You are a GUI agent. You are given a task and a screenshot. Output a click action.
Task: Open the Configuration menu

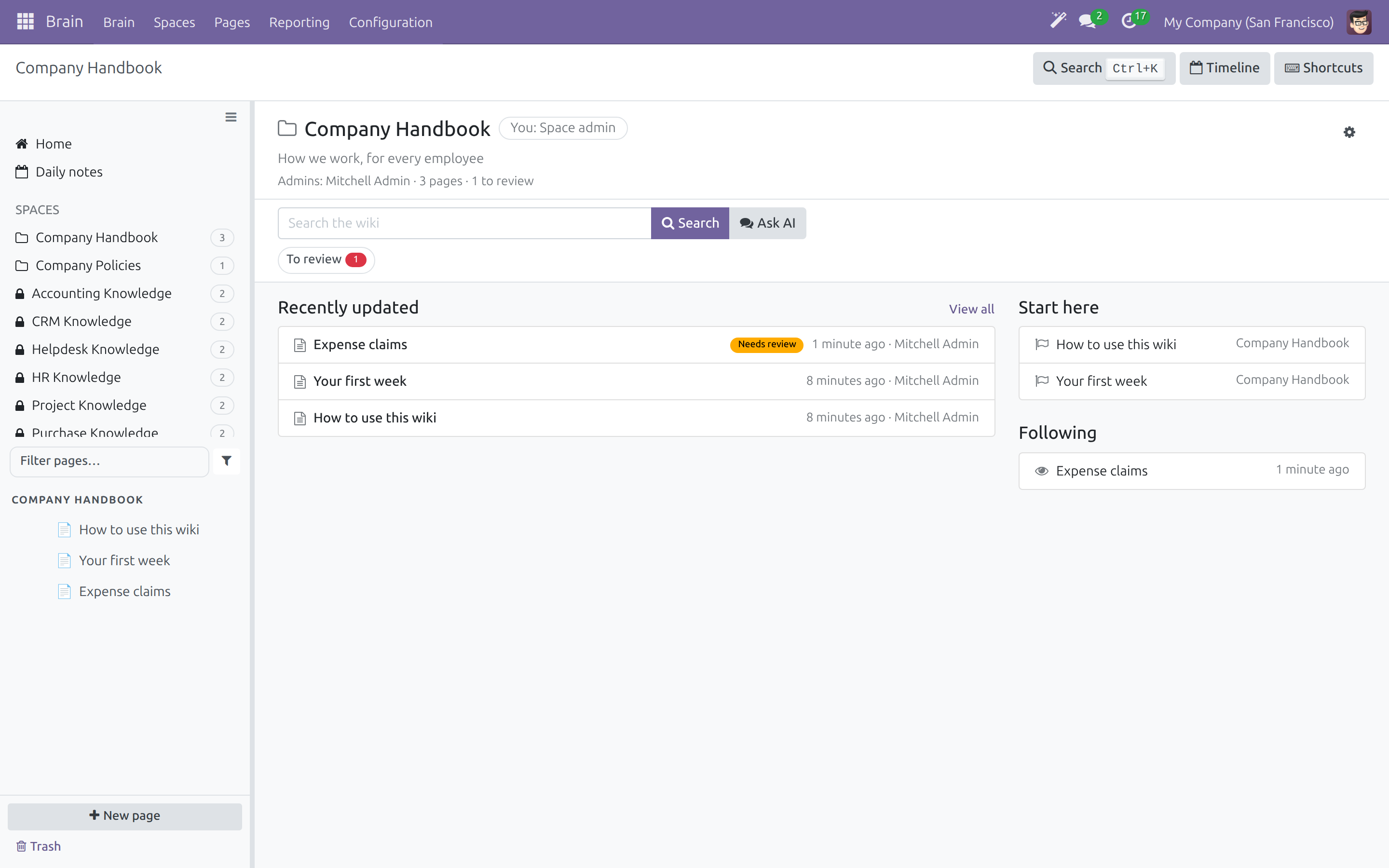click(390, 22)
